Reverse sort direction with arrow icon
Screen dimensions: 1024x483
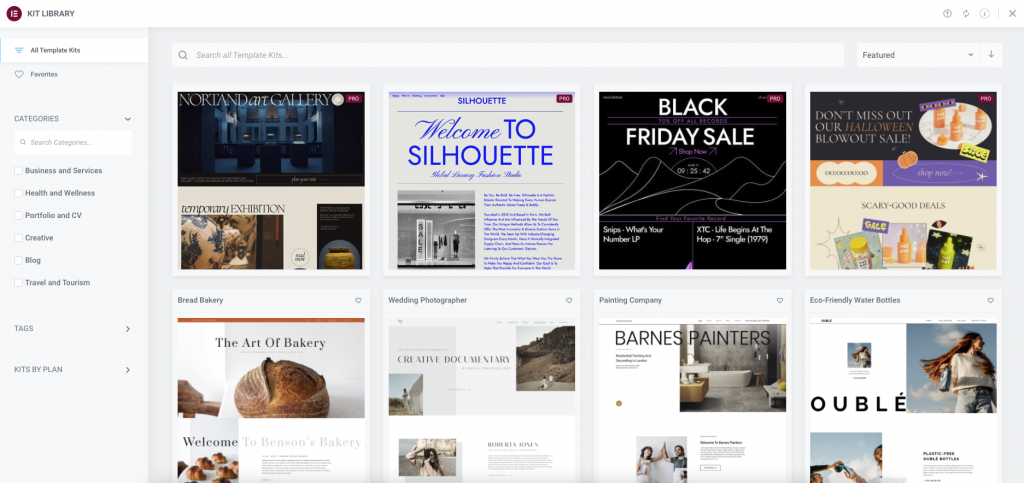(991, 55)
